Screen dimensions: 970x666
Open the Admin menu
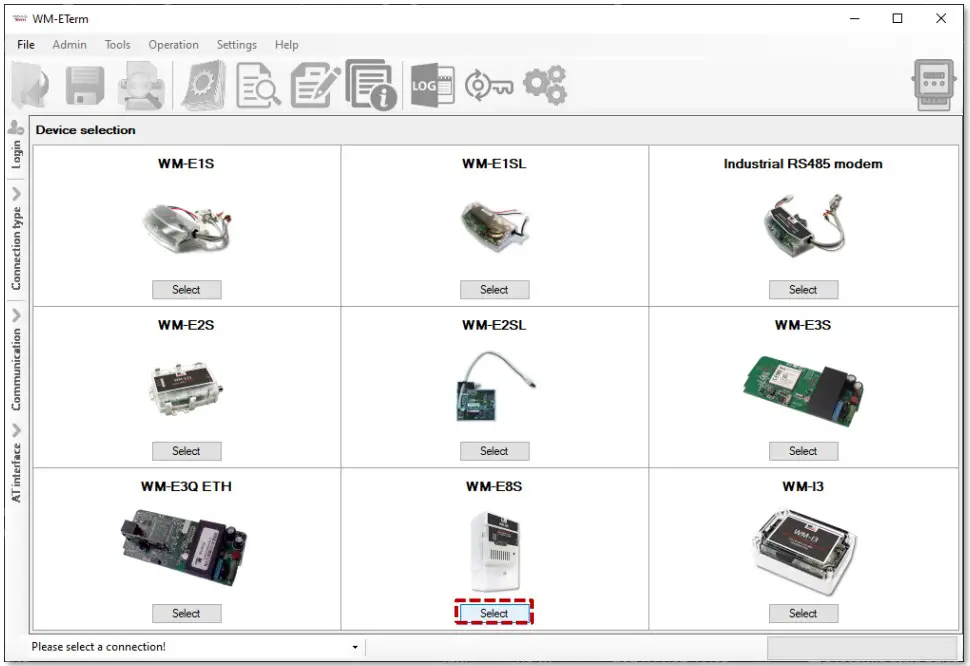coord(69,45)
